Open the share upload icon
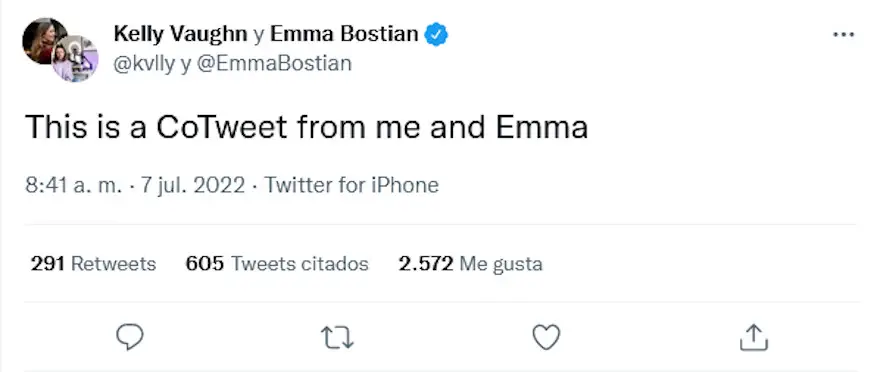 753,337
